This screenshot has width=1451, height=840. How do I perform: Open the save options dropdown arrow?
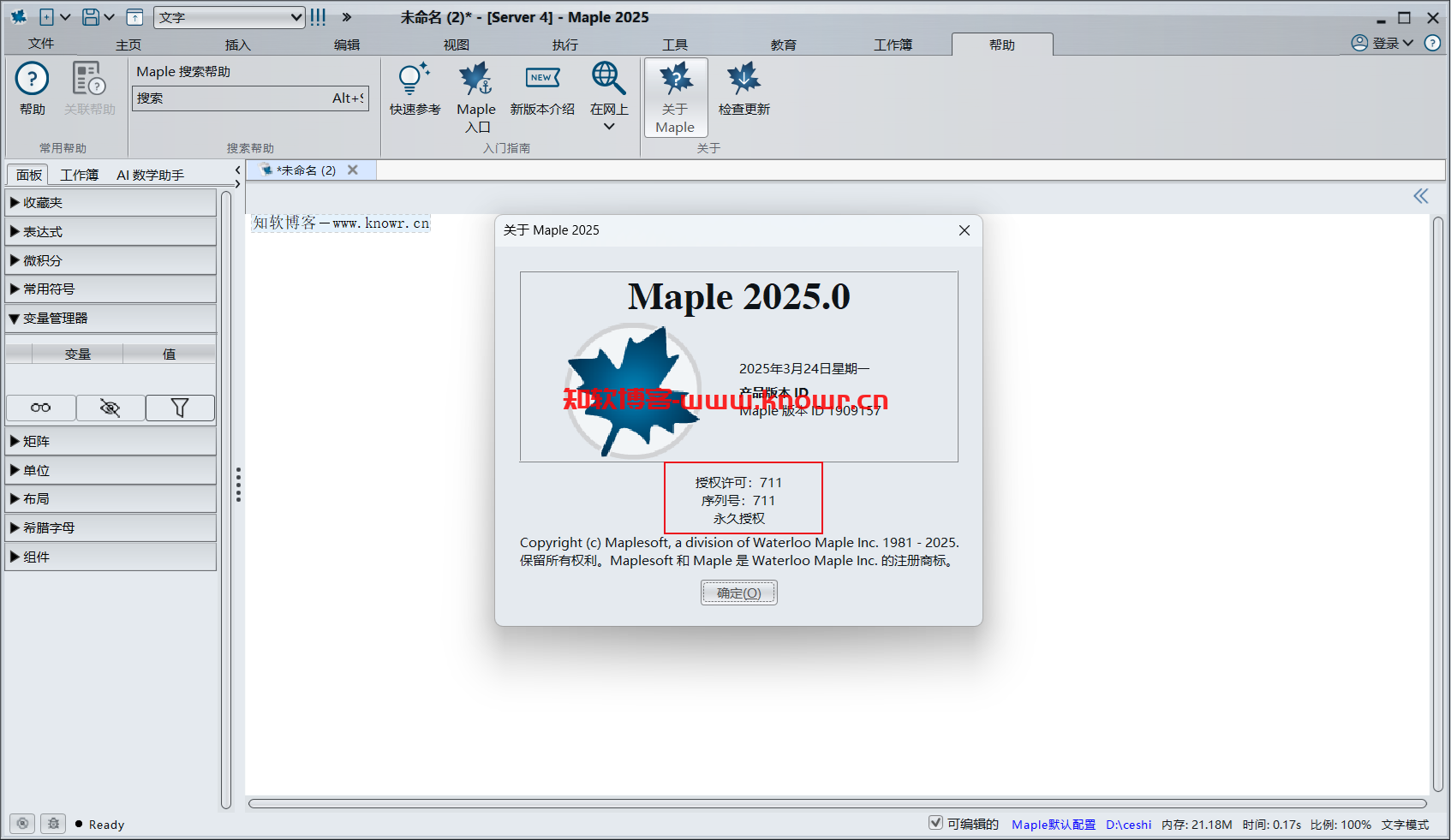[110, 17]
